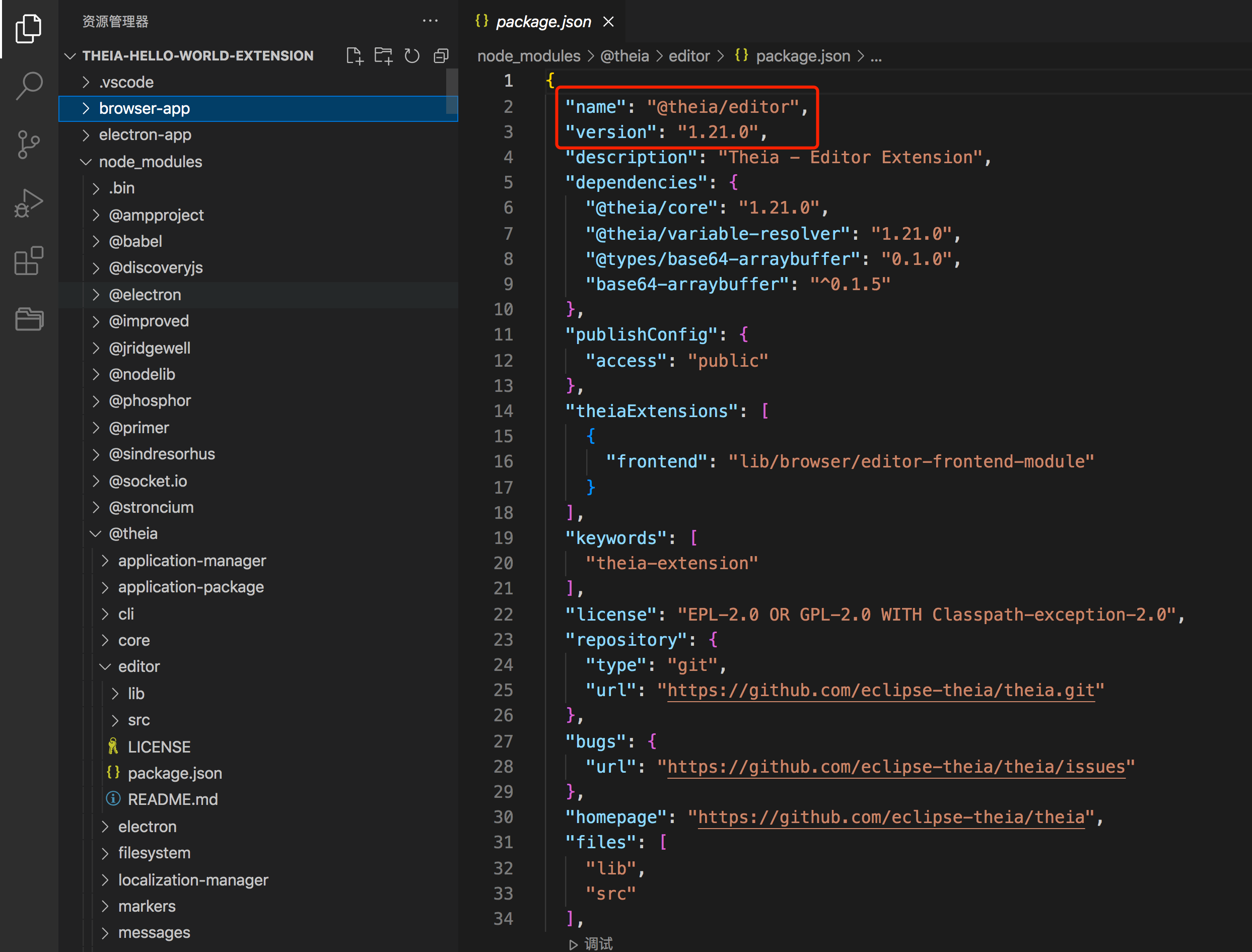
Task: Refresh the Explorer file tree
Action: tap(412, 55)
